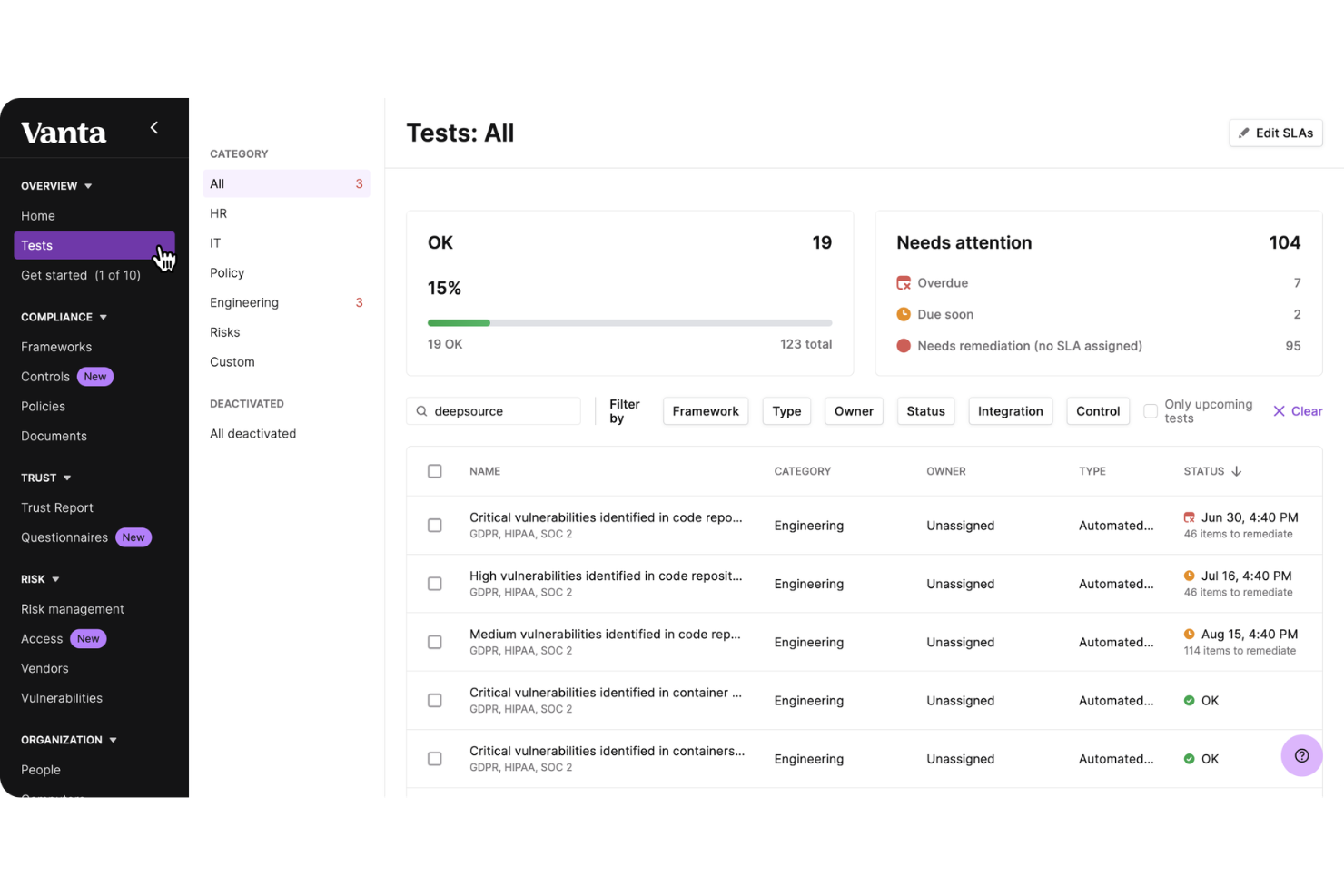Open the Engineering category
1344x896 pixels.
(243, 302)
